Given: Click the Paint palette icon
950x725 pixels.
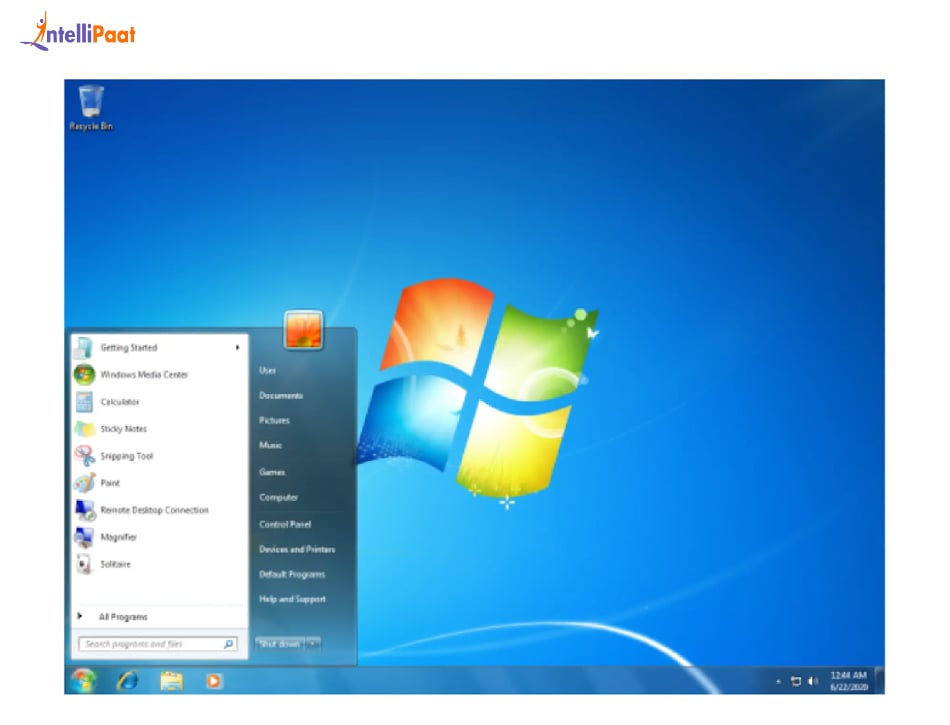Looking at the screenshot, I should [x=84, y=483].
